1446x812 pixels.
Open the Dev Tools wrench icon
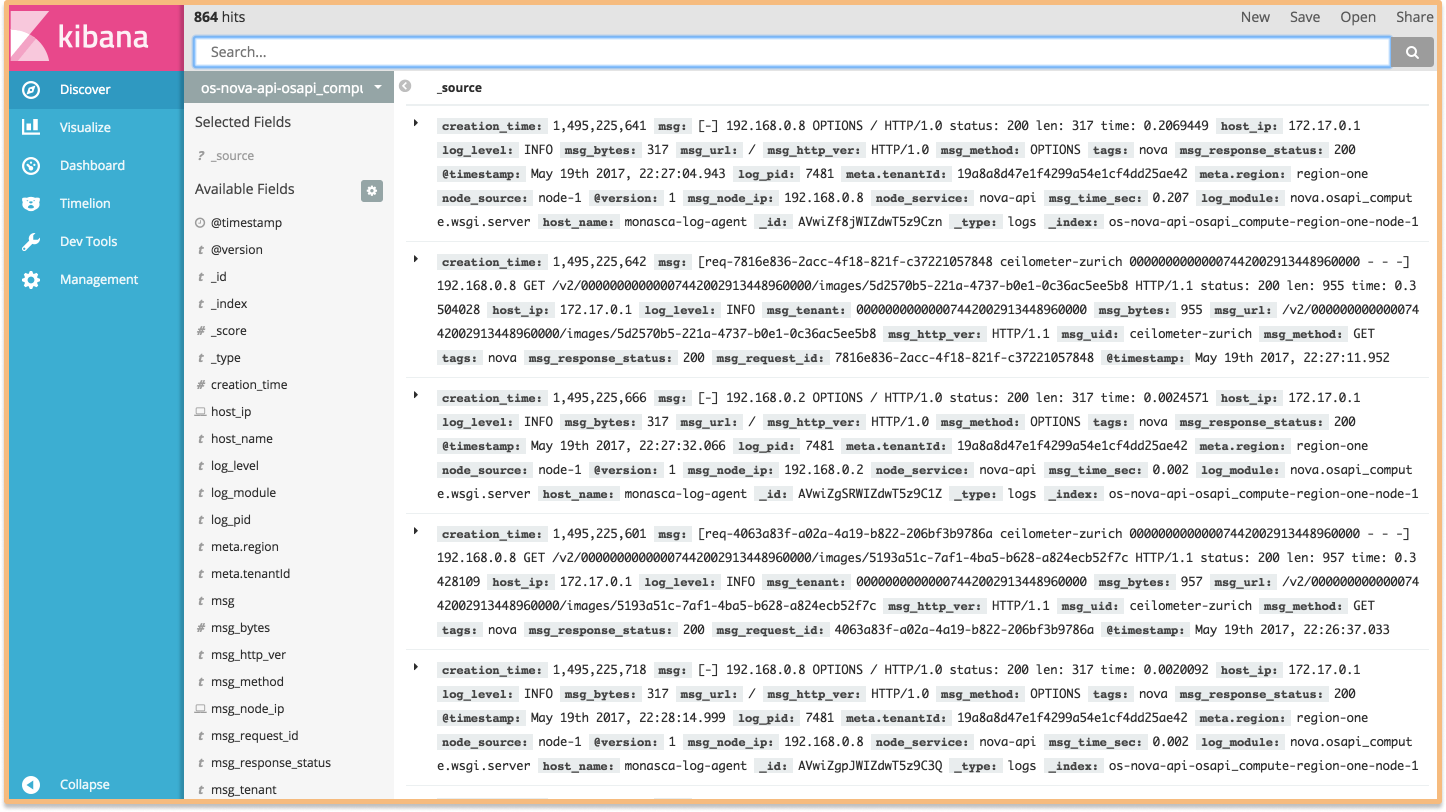click(x=31, y=241)
